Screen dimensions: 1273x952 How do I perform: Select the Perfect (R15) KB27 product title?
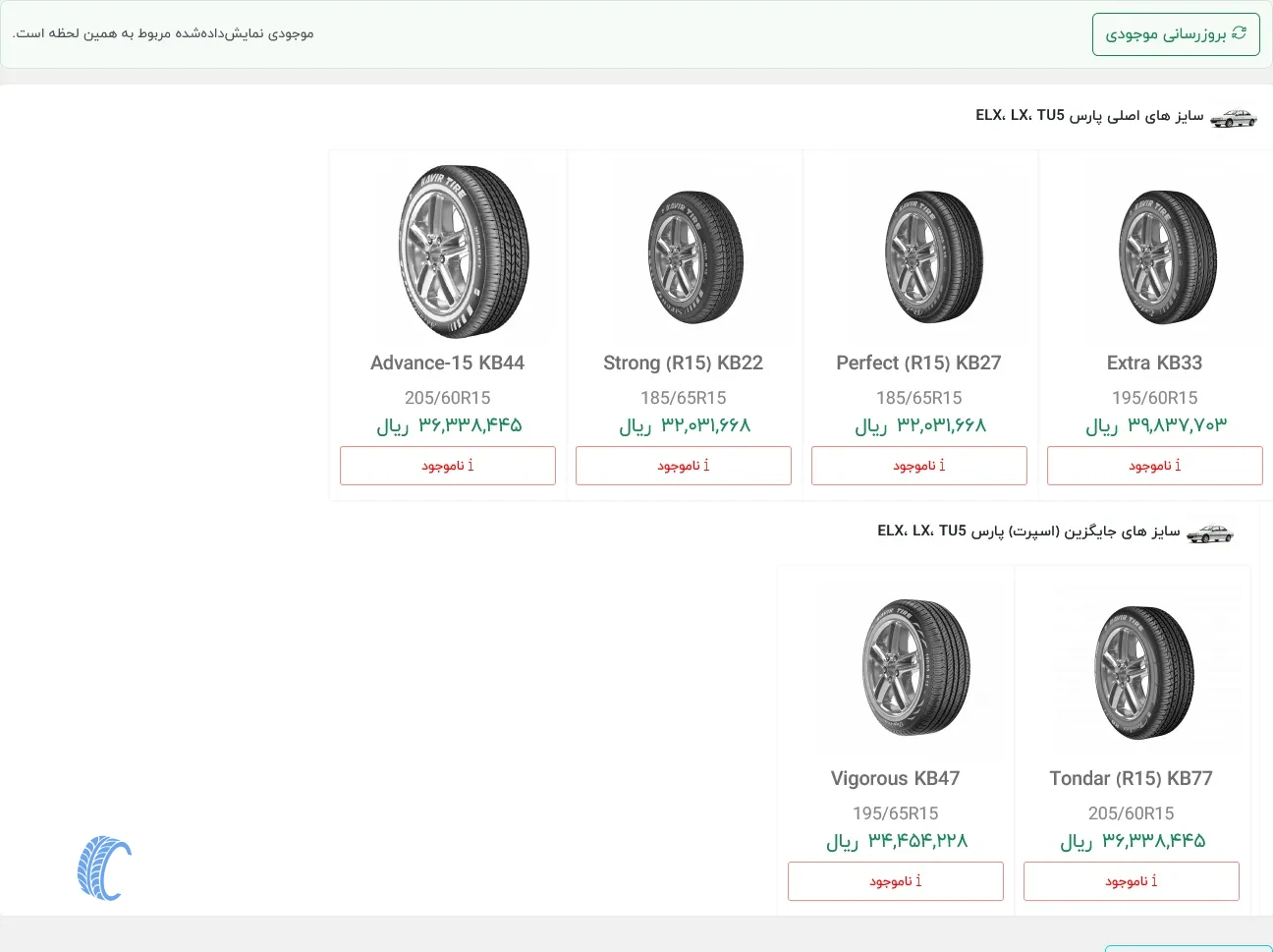coord(919,363)
